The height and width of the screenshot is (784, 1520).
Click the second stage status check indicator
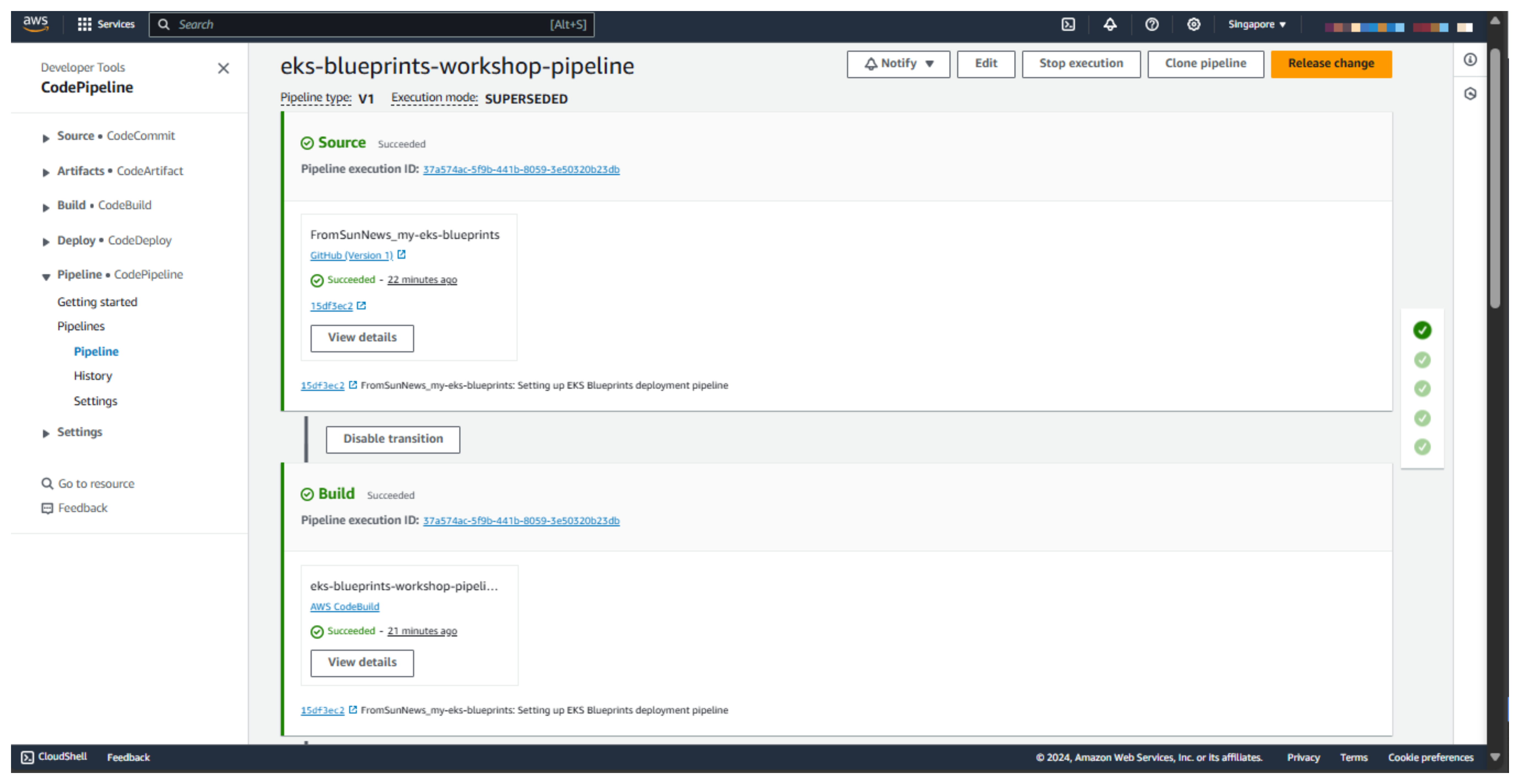coord(1422,360)
